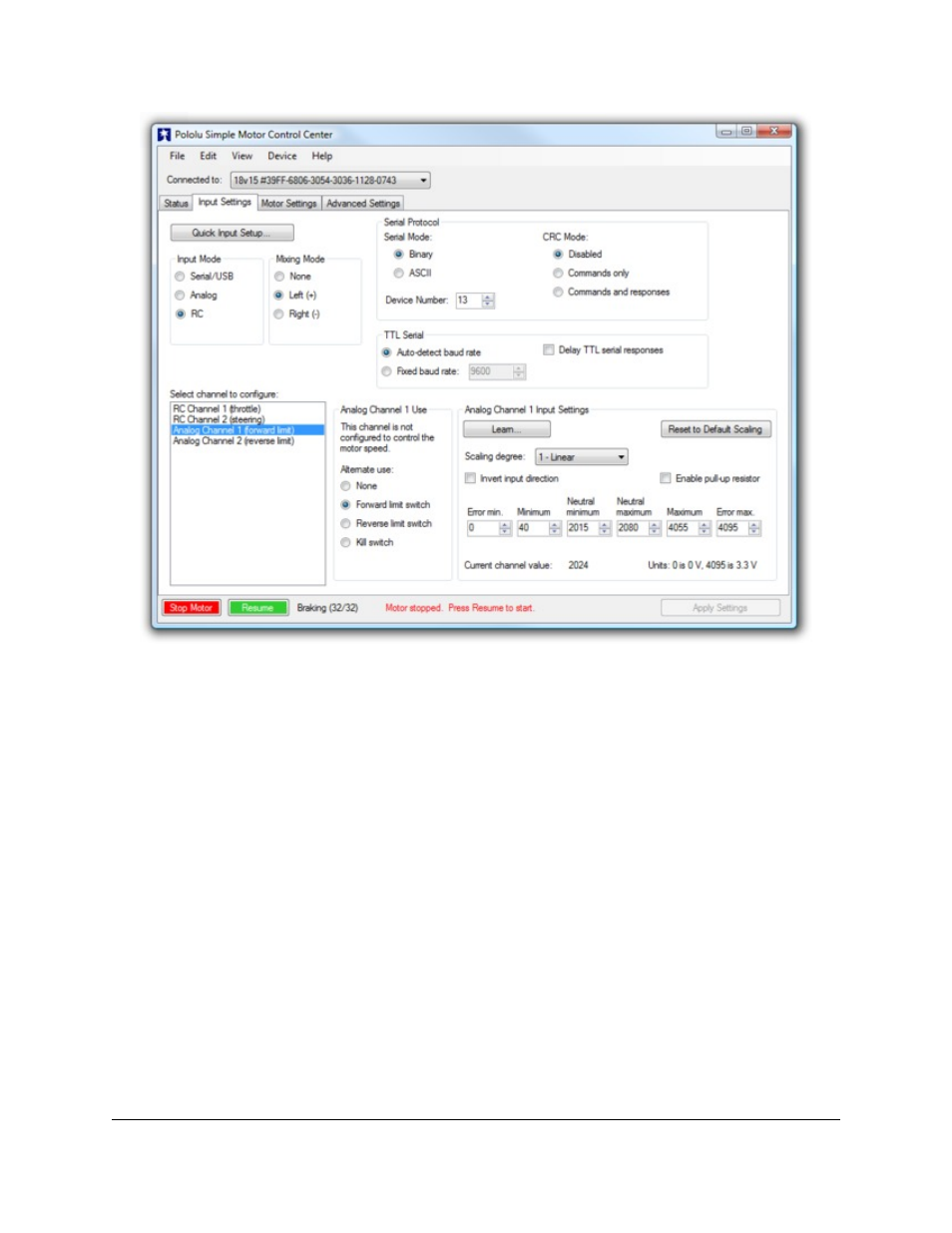Click the Error max. stepper arrows
This screenshot has height=1233, width=952.
click(754, 528)
